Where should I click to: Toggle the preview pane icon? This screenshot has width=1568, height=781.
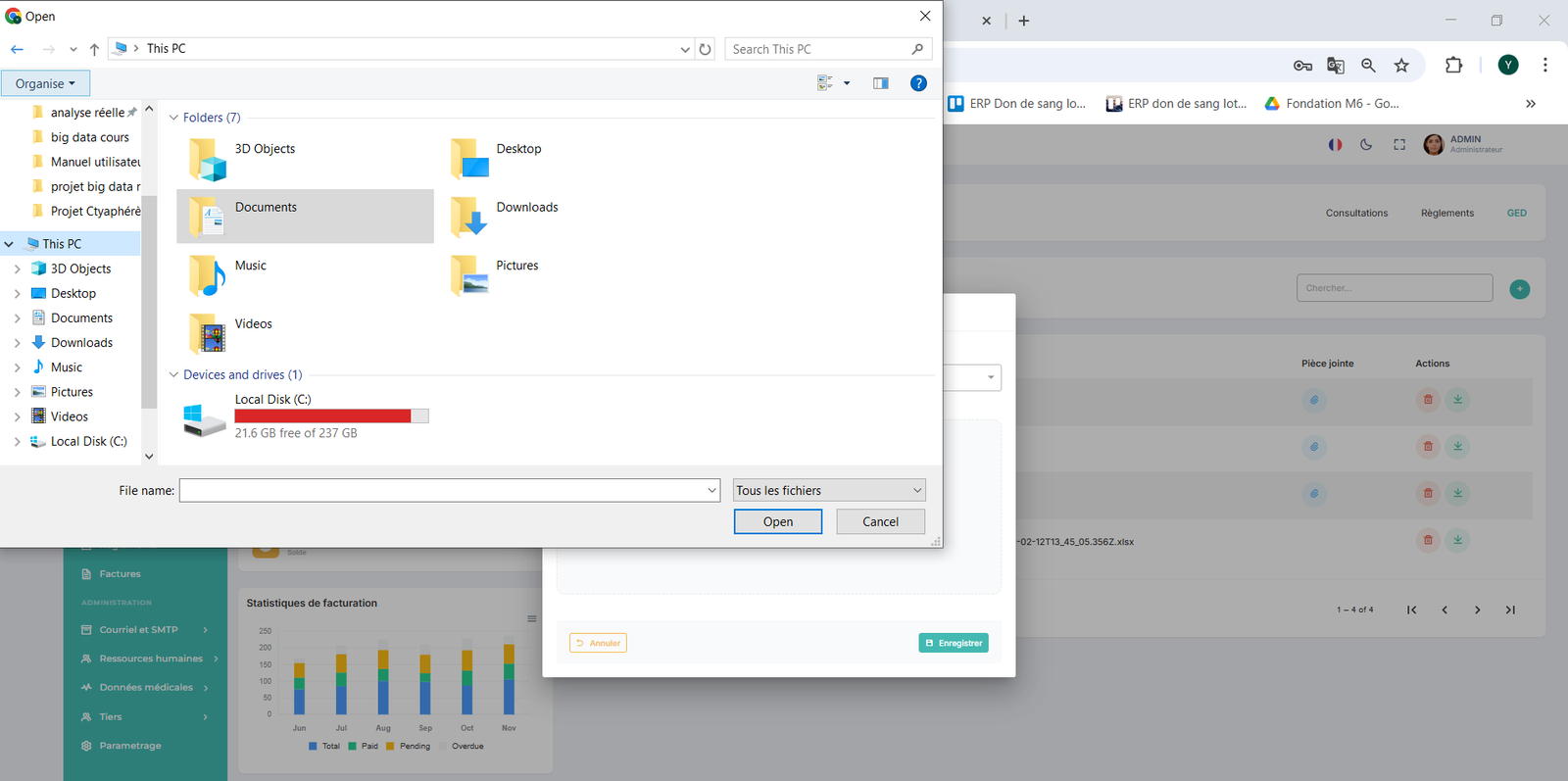point(880,83)
